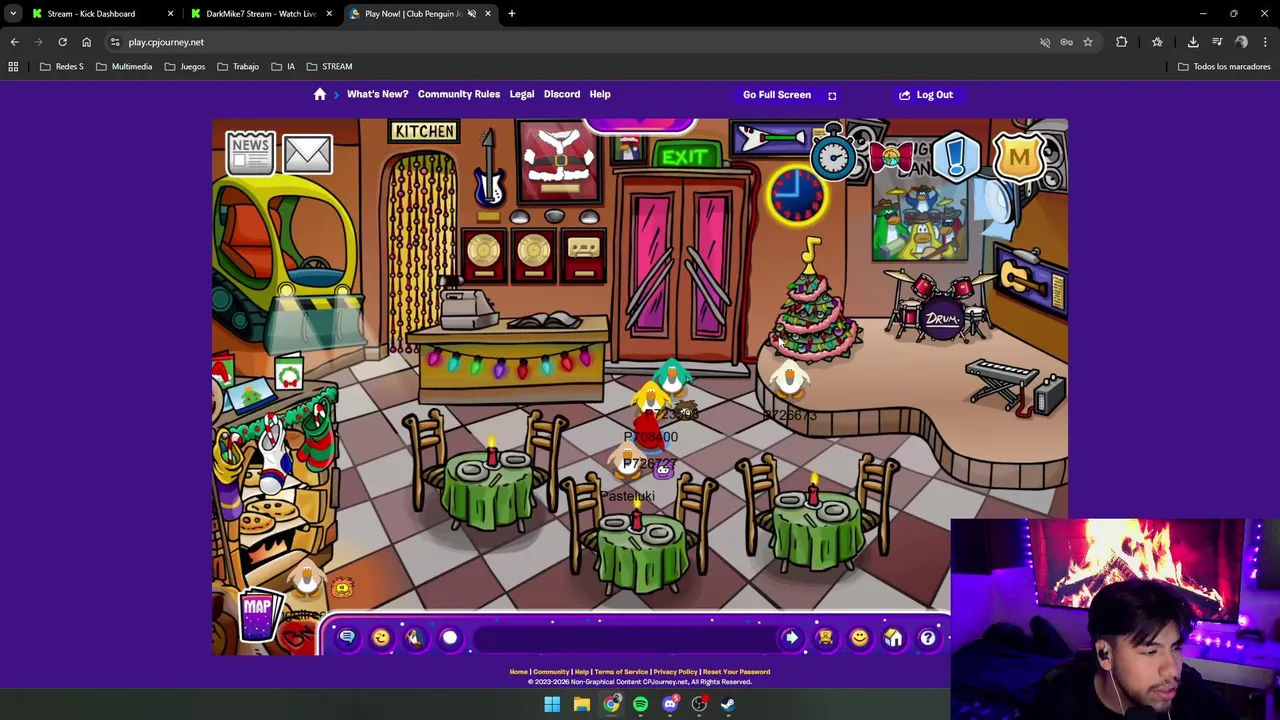Reload the page
The height and width of the screenshot is (720, 1280).
(62, 42)
